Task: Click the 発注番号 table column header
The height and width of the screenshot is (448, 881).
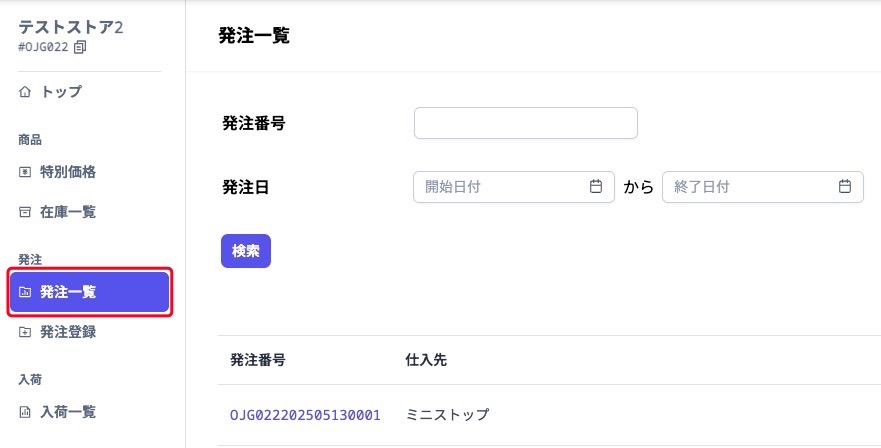Action: 257,360
